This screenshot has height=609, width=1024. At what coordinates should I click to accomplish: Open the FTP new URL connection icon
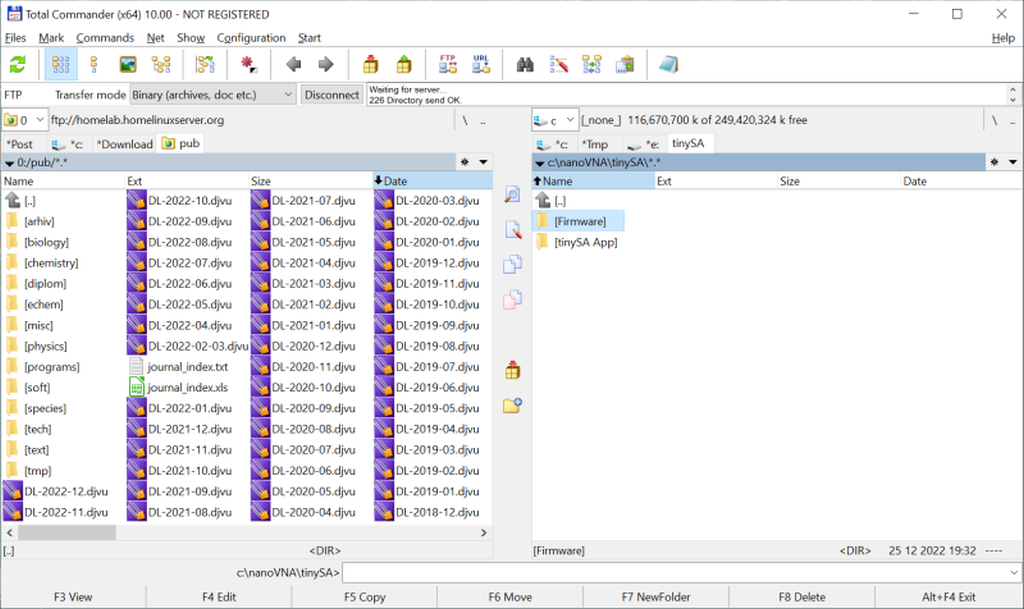point(481,65)
